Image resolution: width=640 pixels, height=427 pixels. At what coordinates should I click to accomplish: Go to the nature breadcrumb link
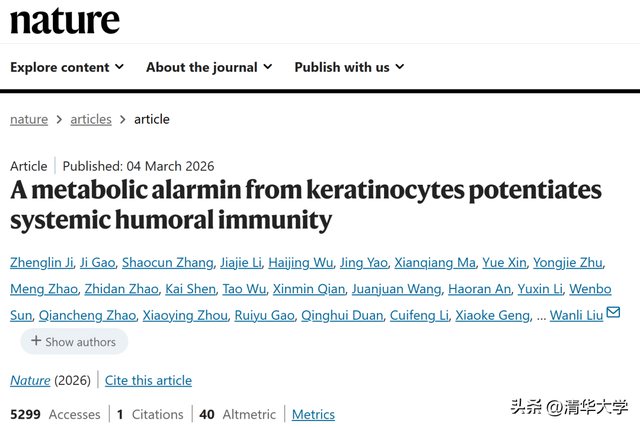pyautogui.click(x=29, y=119)
